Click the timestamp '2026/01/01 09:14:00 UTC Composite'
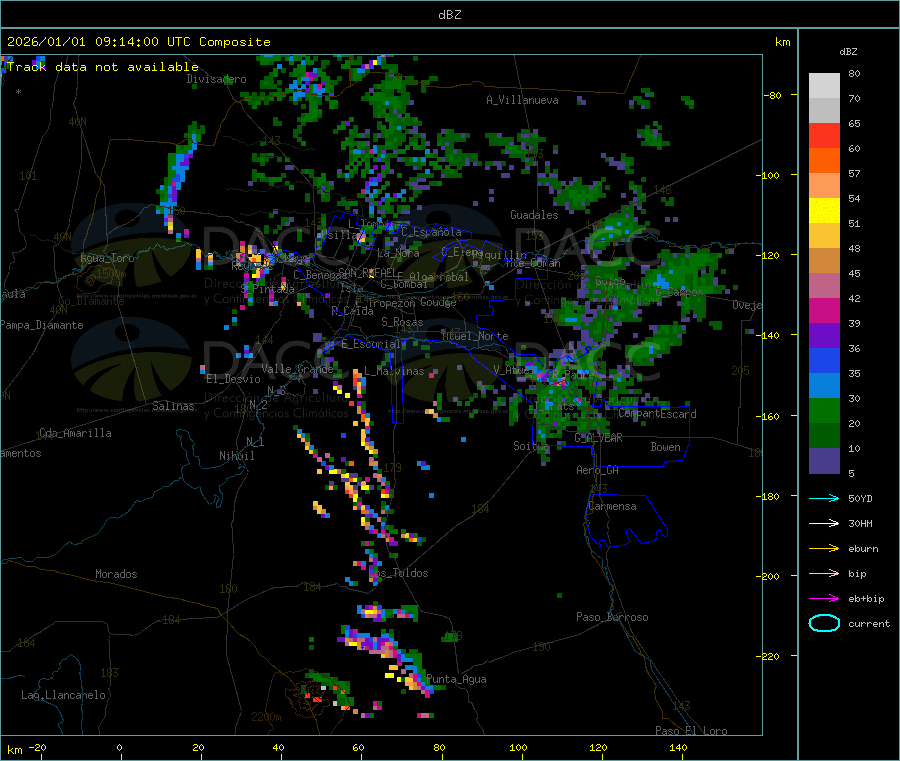Image resolution: width=900 pixels, height=761 pixels. click(138, 42)
